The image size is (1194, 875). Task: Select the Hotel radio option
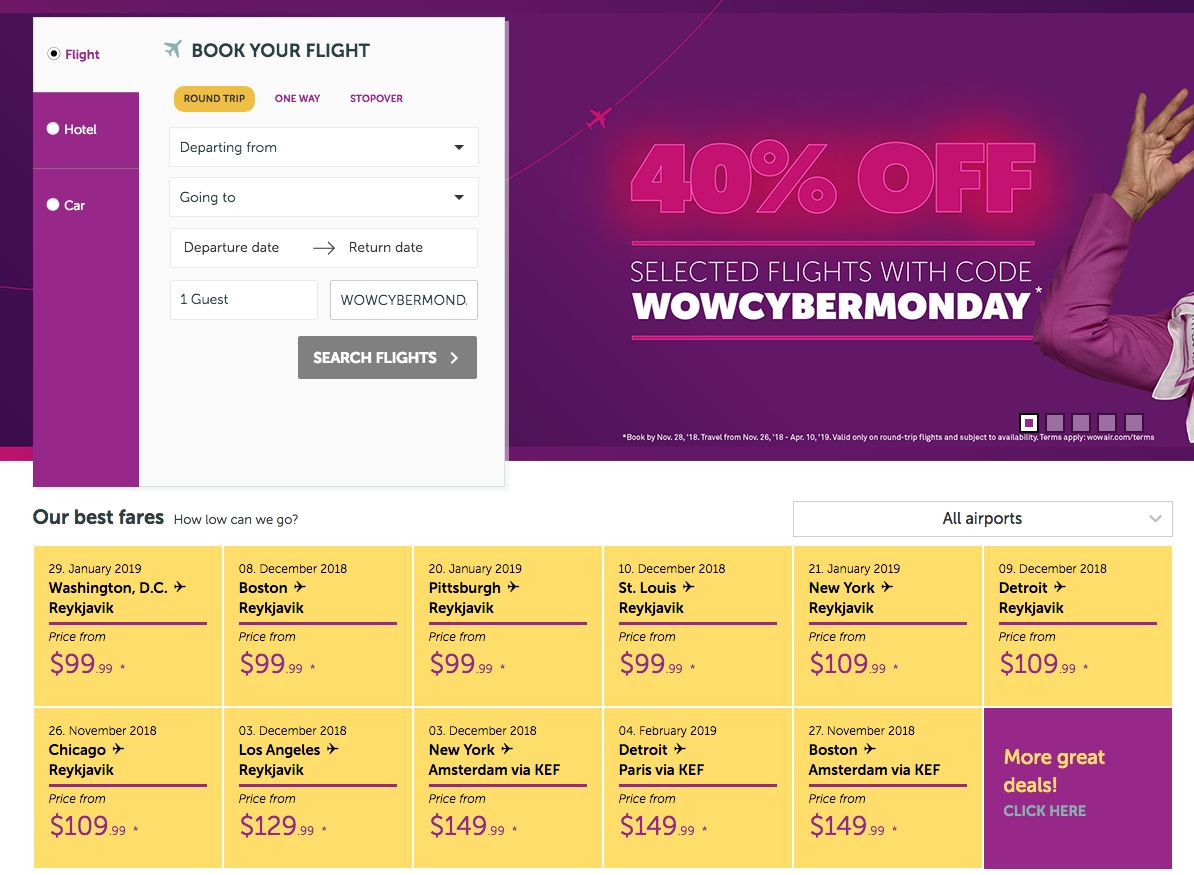[x=53, y=129]
